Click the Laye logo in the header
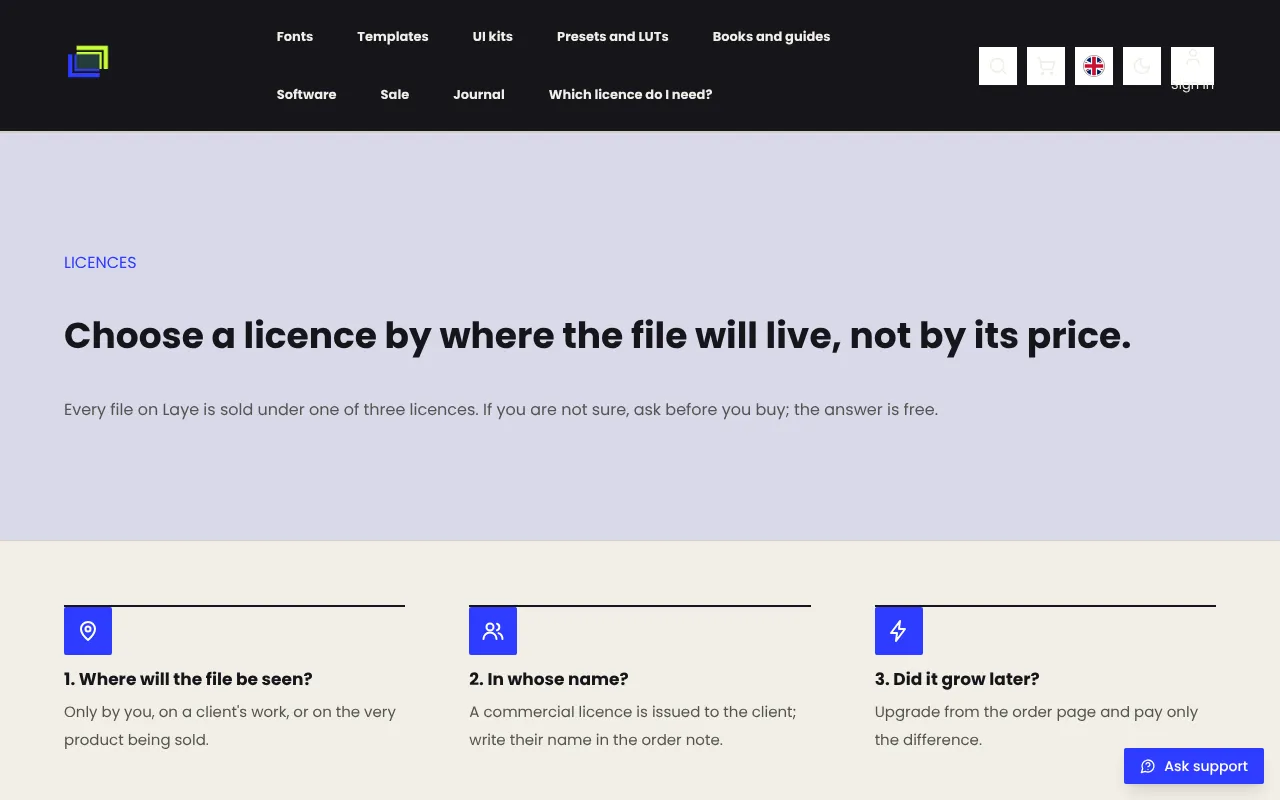 point(88,62)
